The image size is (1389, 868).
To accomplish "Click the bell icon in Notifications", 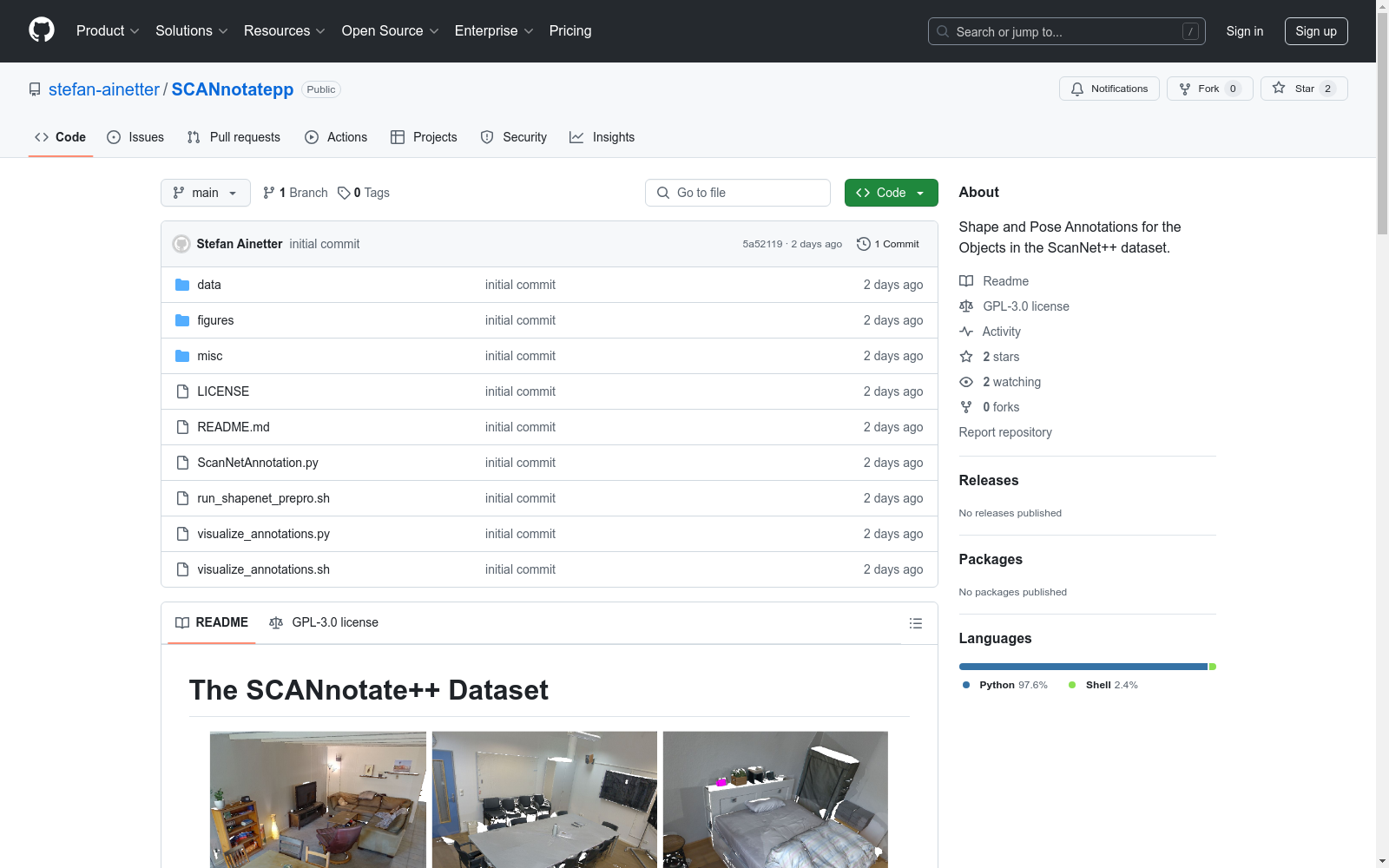I will pyautogui.click(x=1077, y=89).
